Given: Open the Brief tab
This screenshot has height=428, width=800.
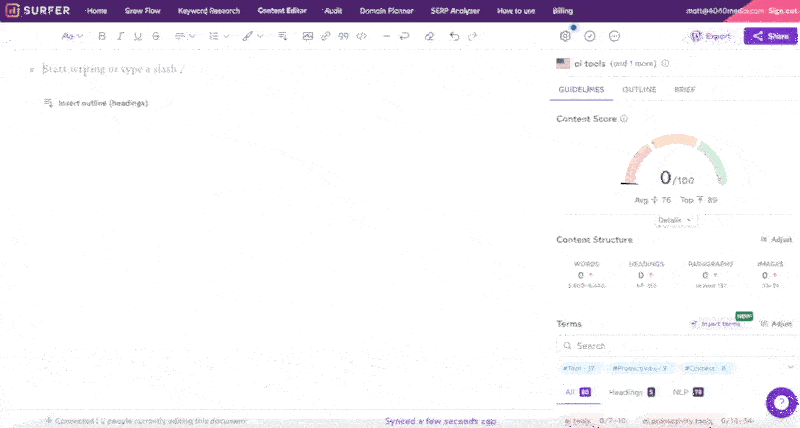Looking at the screenshot, I should coord(685,90).
